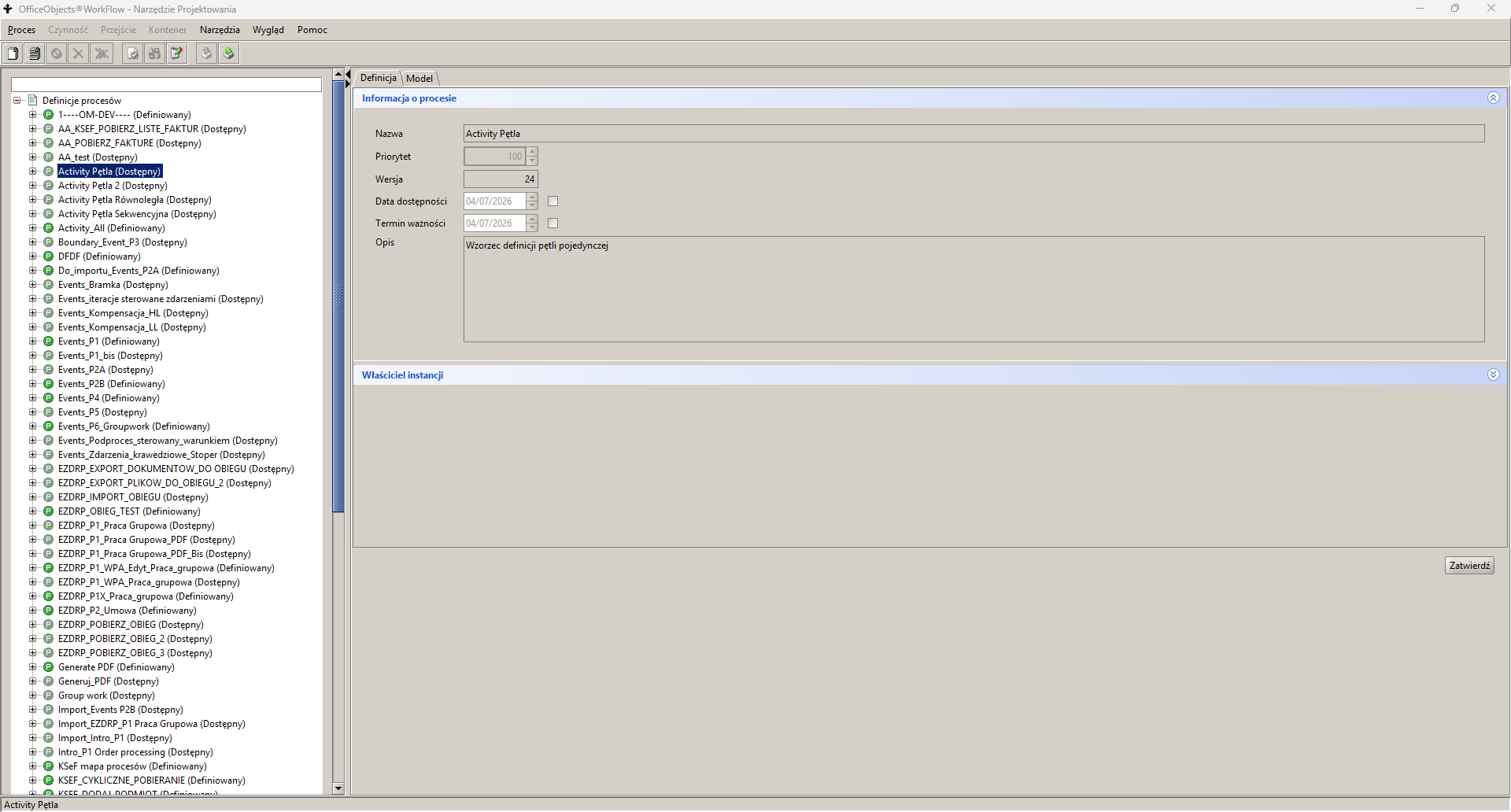Click the green icon beside KSeF mapa procesów
Image resolution: width=1511 pixels, height=812 pixels.
click(48, 766)
